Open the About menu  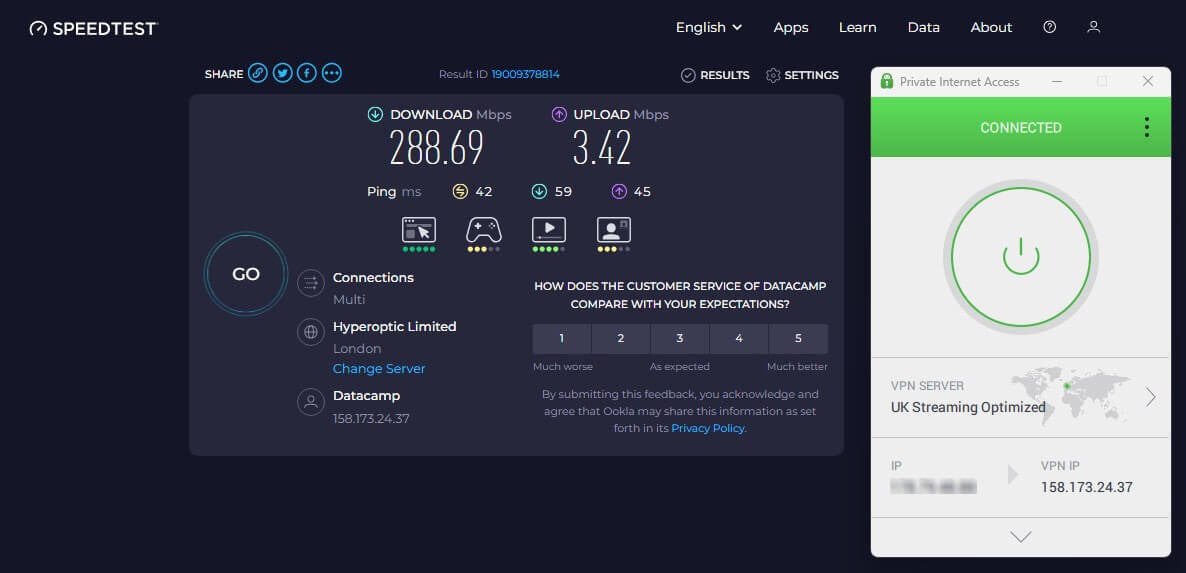tap(992, 27)
